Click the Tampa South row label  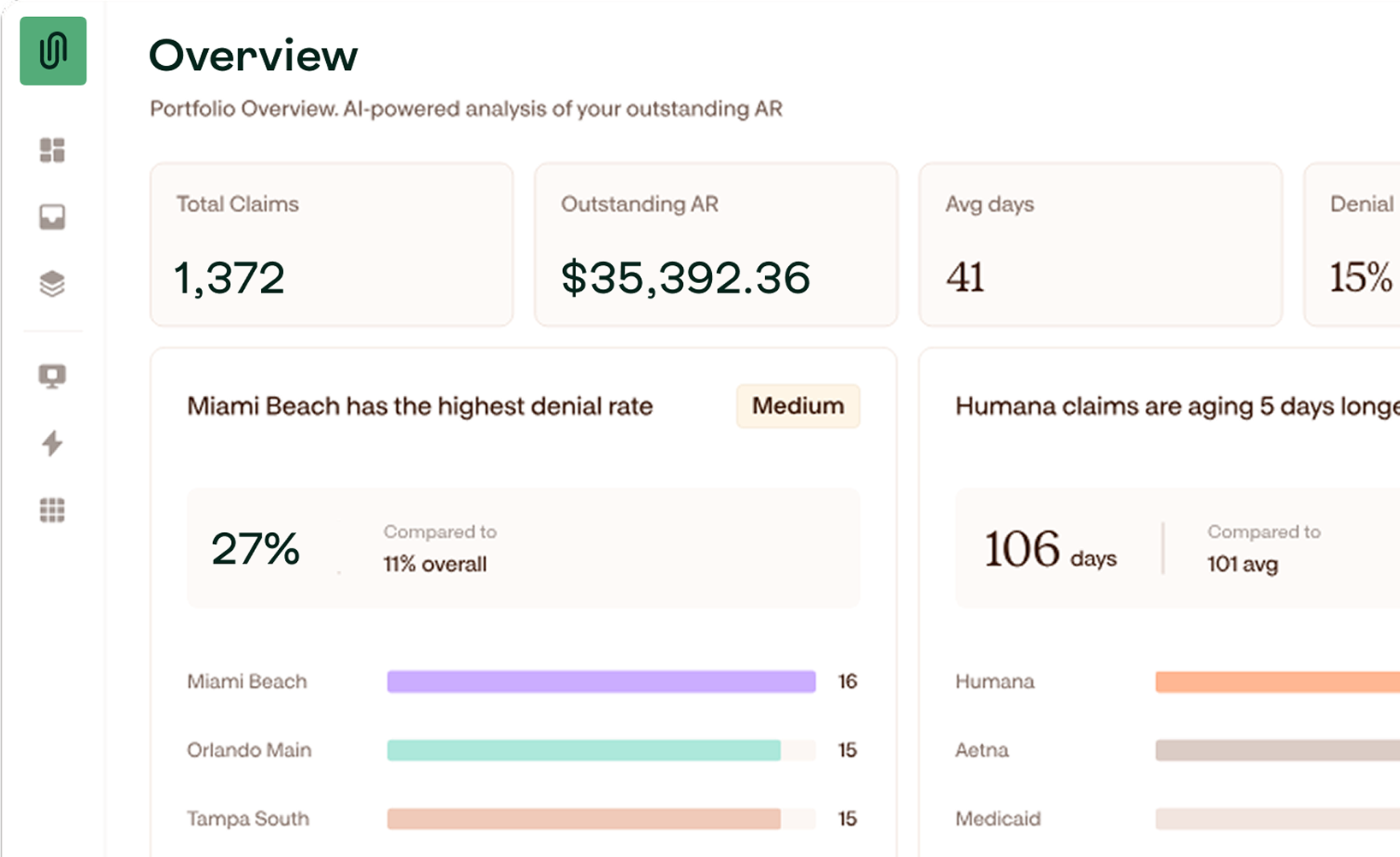coord(248,819)
